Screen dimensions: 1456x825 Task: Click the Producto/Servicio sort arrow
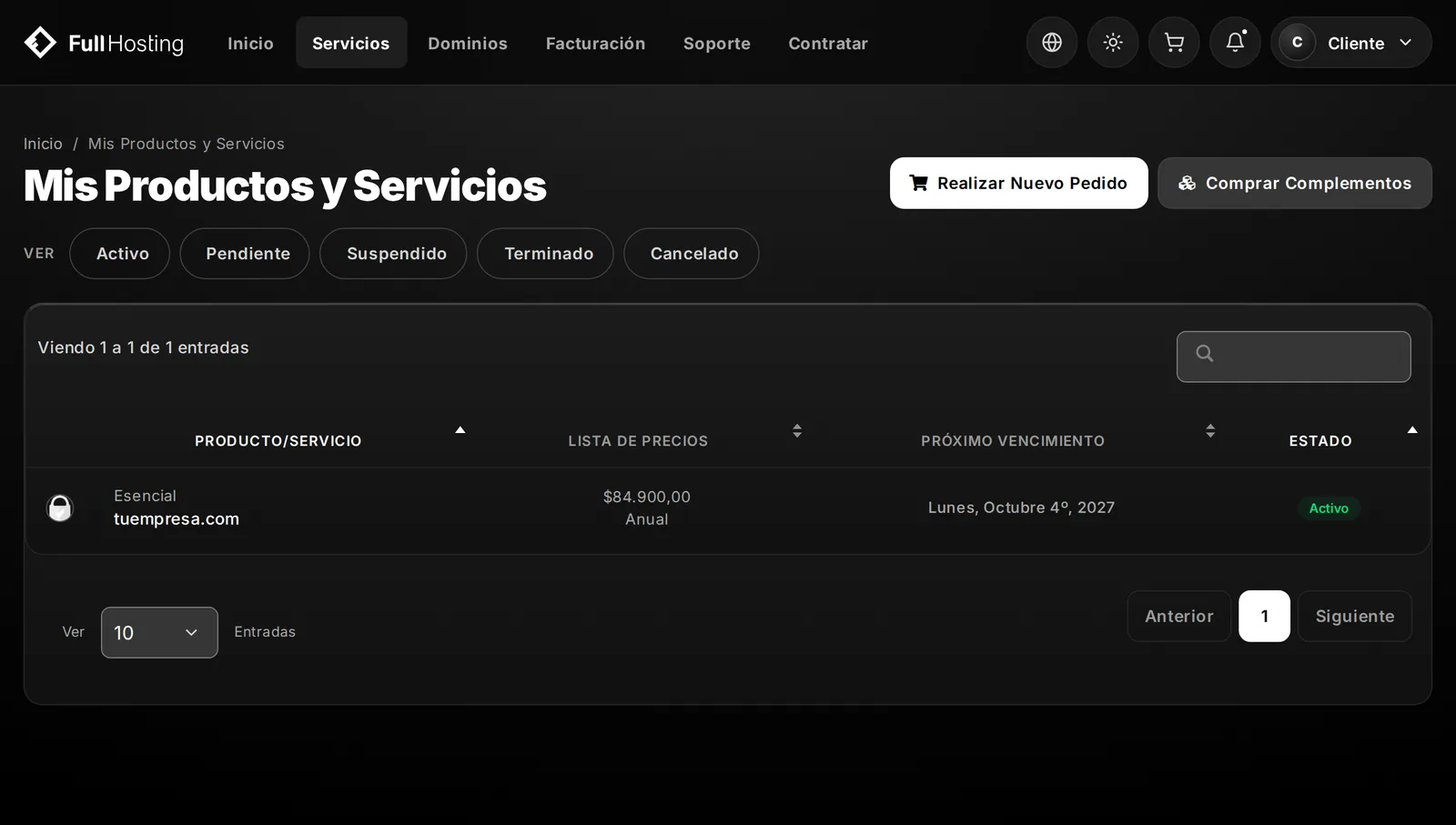click(x=460, y=430)
